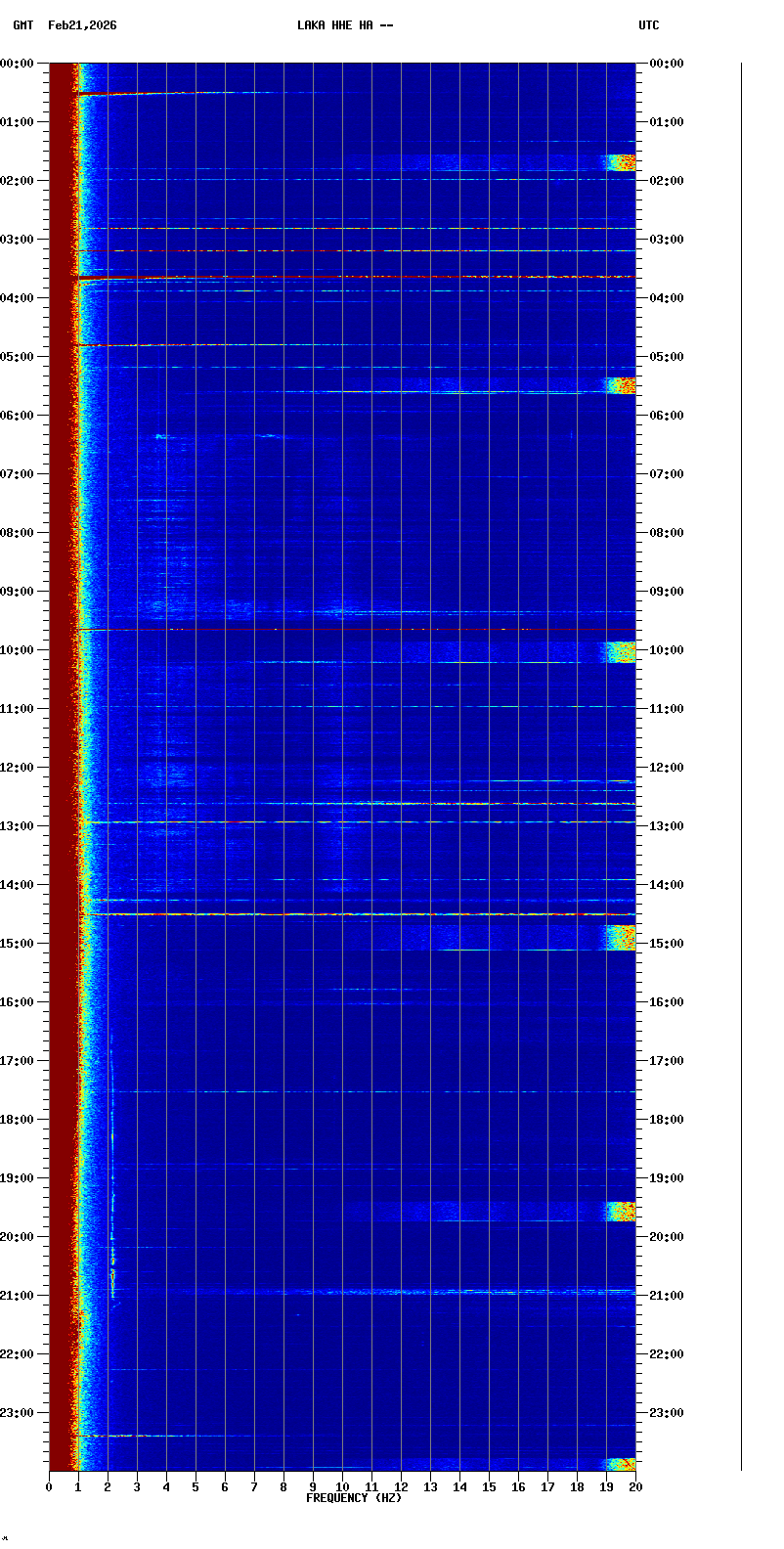Image resolution: width=784 pixels, height=1549 pixels.
Task: Select the 18:00 label on left time axis
Action: [19, 1120]
